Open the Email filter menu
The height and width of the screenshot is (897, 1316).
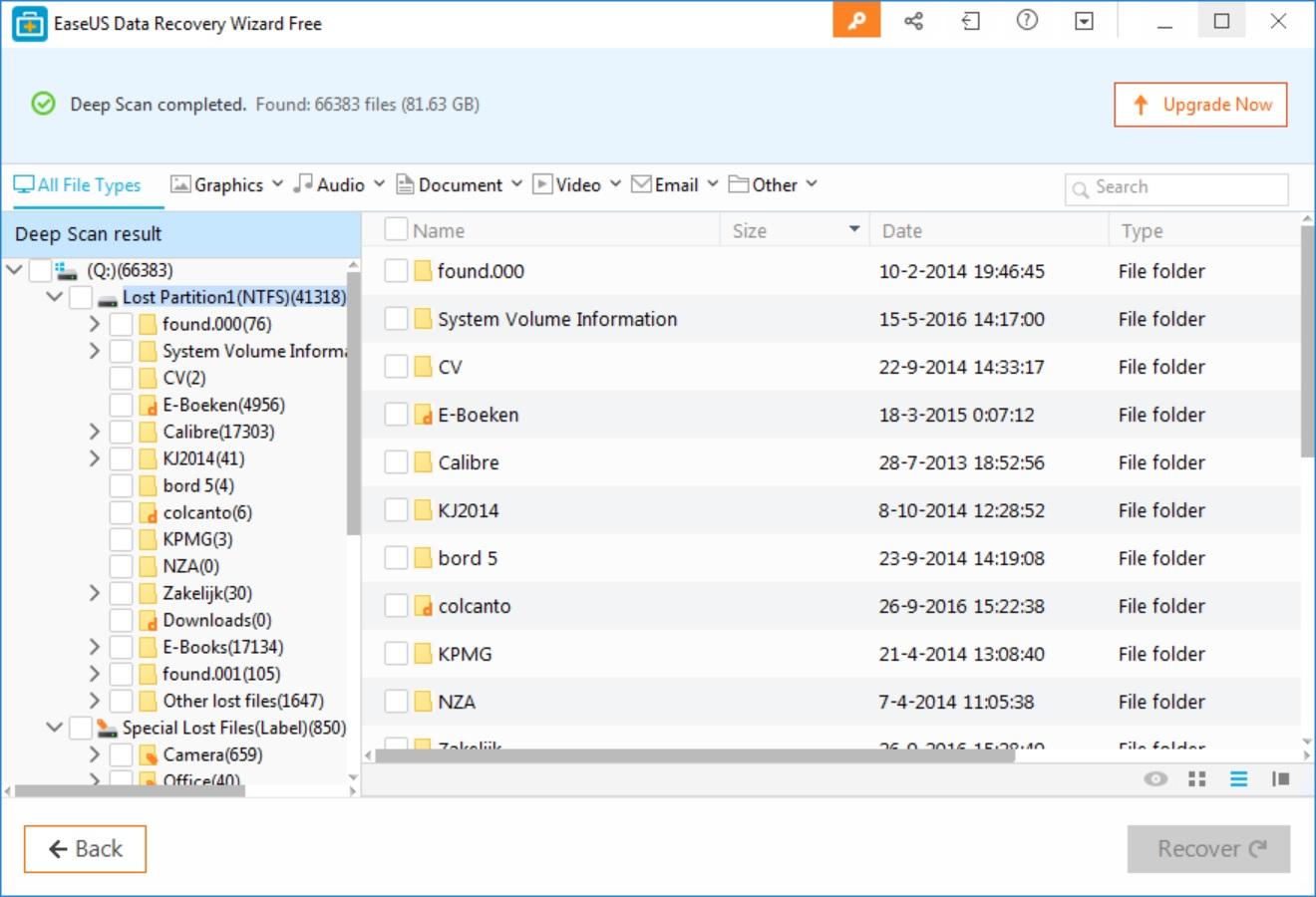(x=675, y=184)
